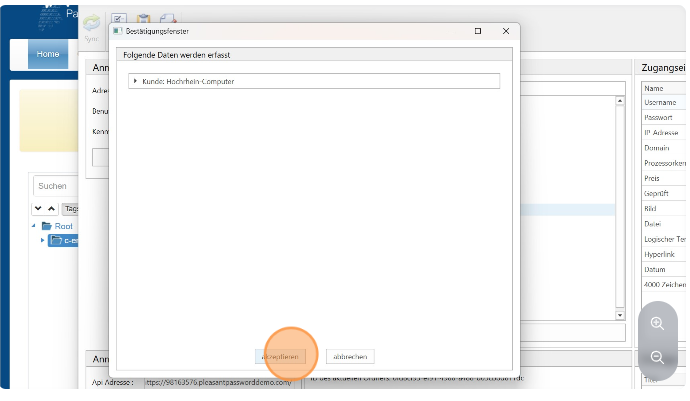
Task: Click the Bestätigungsfenster window title icon
Action: tap(118, 31)
